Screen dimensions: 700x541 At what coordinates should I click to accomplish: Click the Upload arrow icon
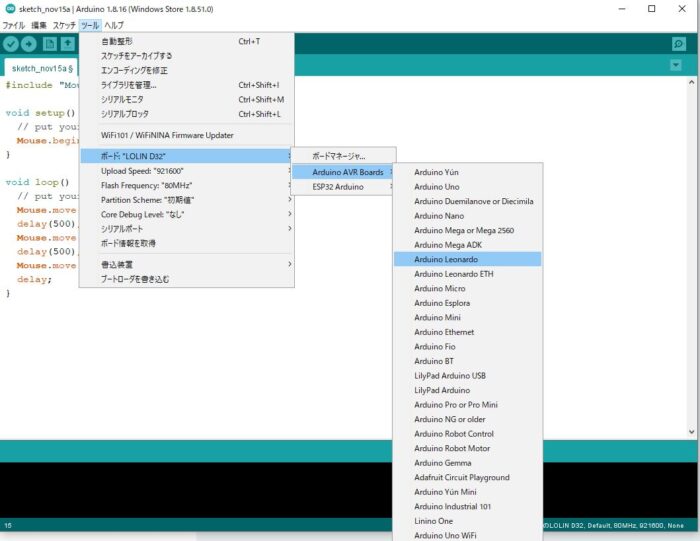(x=29, y=44)
